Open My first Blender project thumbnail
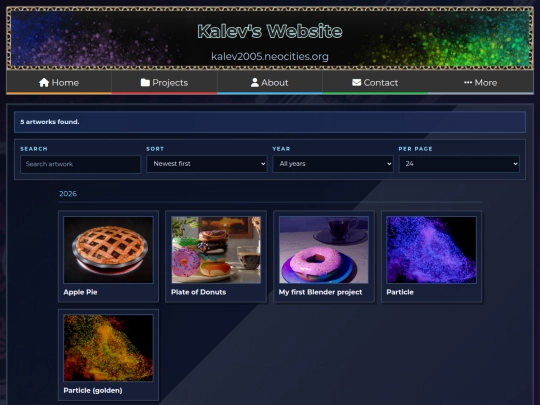This screenshot has height=405, width=540. pos(324,250)
